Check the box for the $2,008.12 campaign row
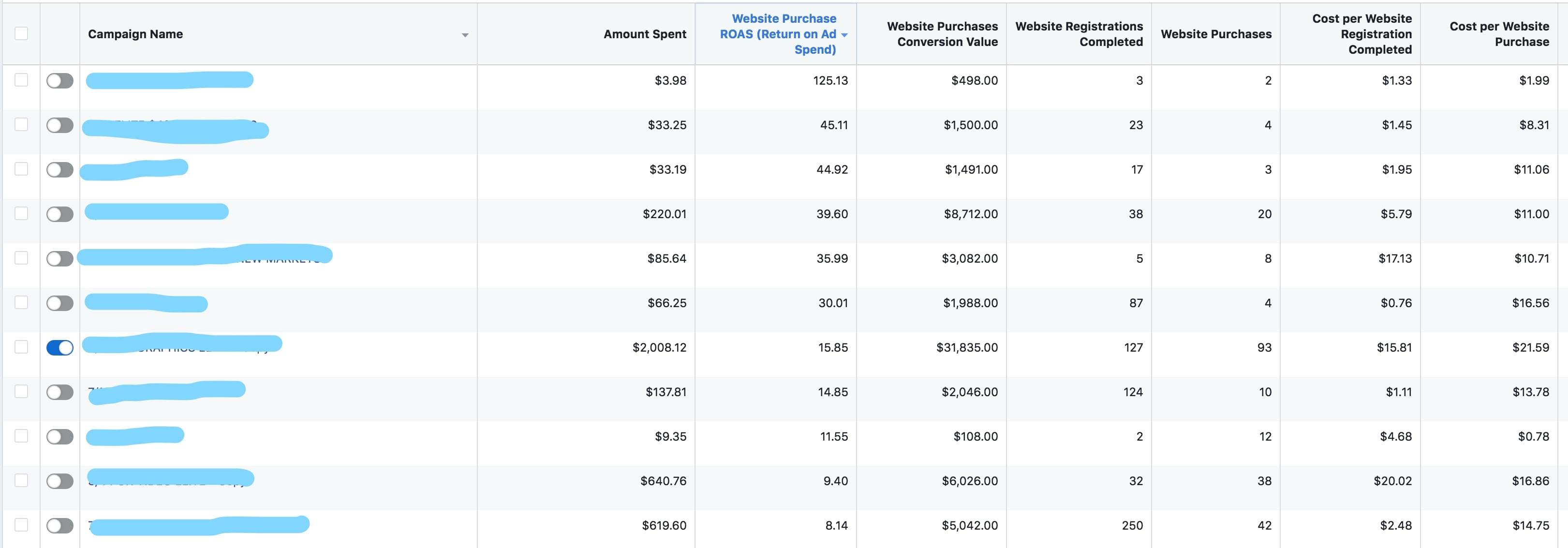This screenshot has width=1568, height=548. click(21, 346)
